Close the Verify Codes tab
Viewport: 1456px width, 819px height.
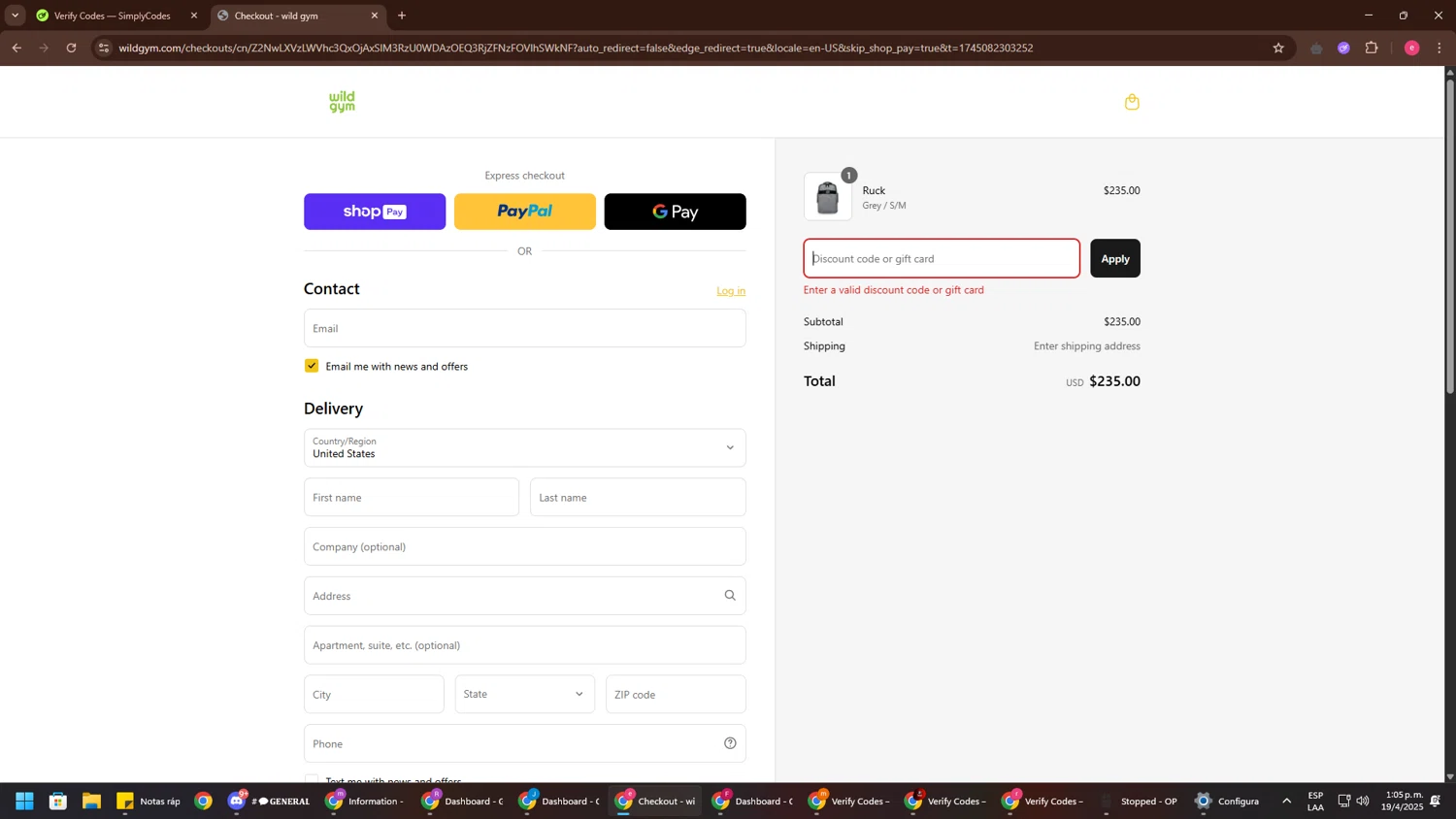pyautogui.click(x=193, y=16)
